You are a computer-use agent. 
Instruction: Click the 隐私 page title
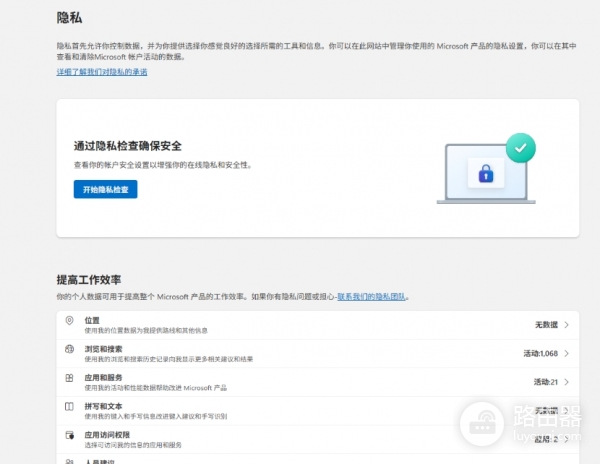point(69,18)
